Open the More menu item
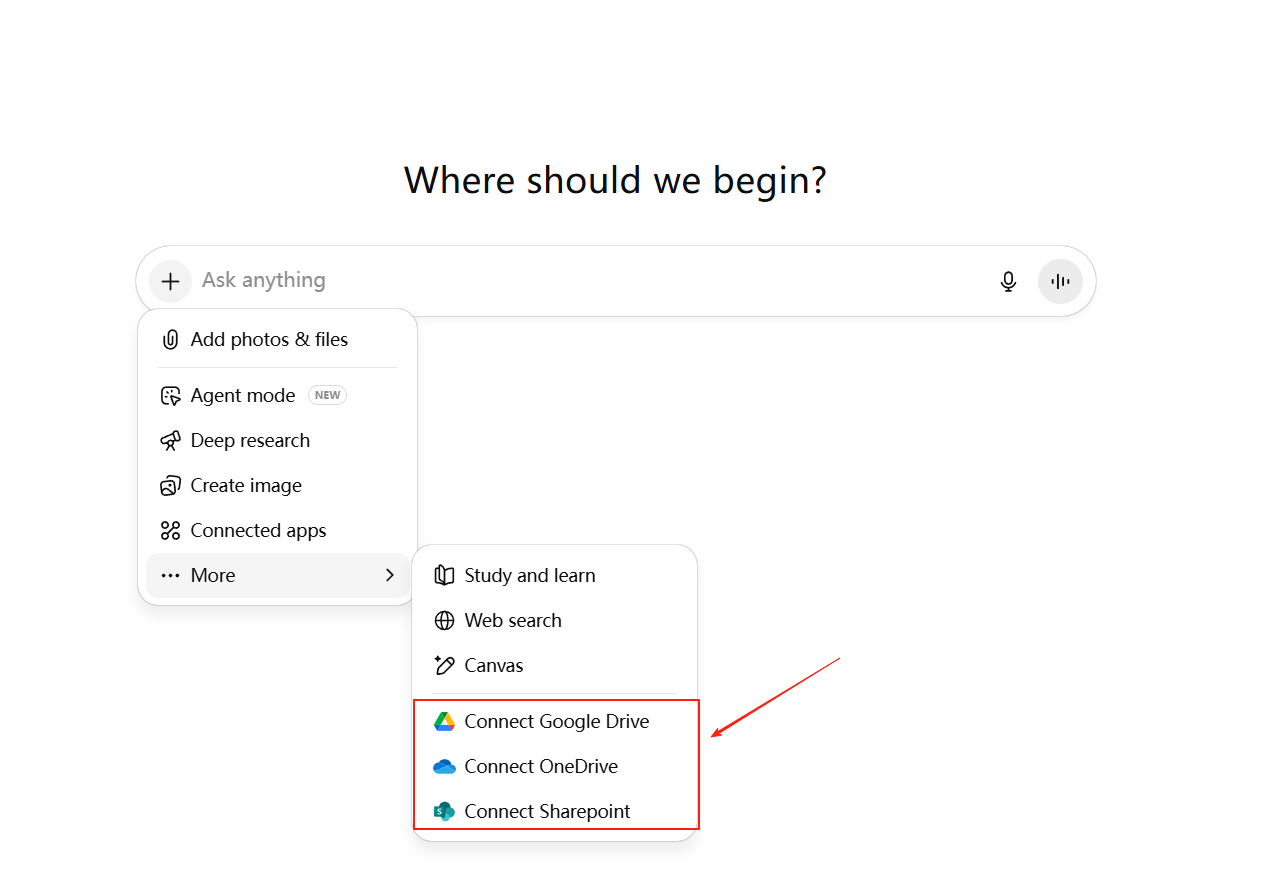The width and height of the screenshot is (1264, 884). pos(213,576)
